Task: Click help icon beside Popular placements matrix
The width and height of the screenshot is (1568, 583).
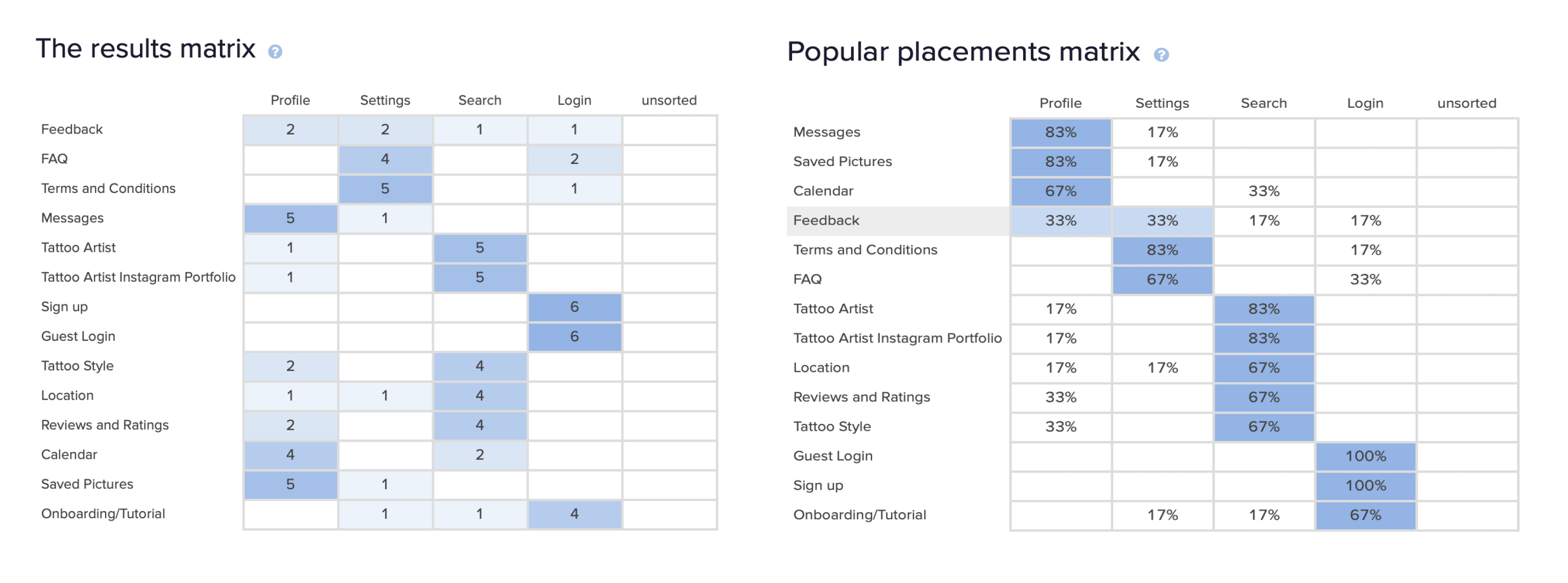Action: 1161,55
